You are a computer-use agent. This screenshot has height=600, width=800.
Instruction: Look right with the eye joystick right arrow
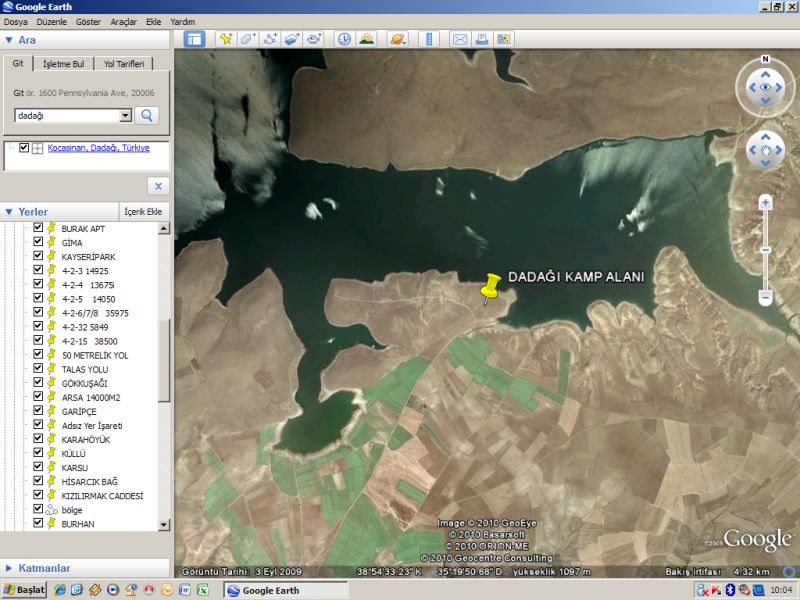(x=779, y=87)
